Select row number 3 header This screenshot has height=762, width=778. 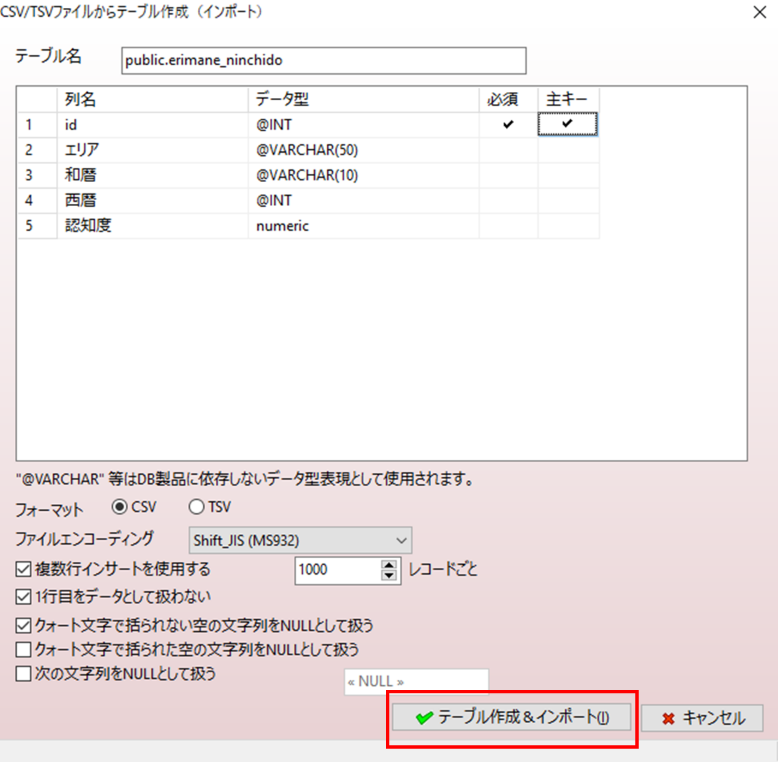click(37, 175)
